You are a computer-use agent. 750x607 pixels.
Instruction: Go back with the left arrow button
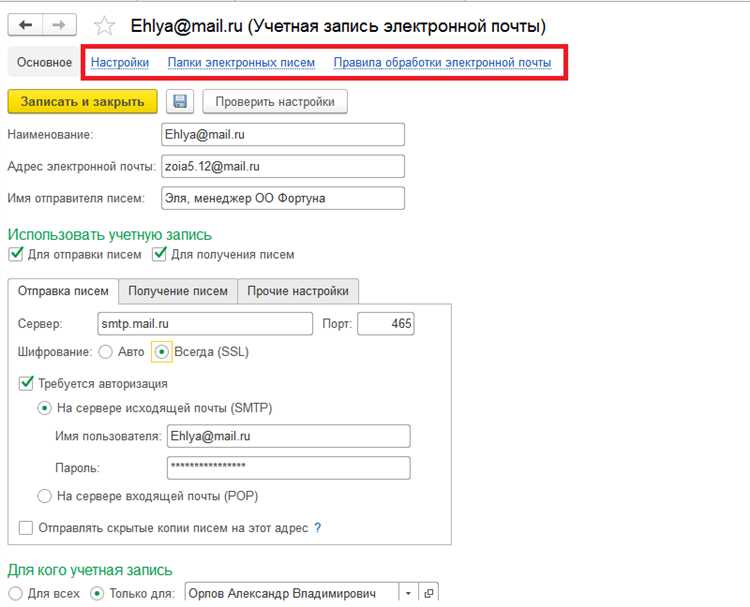click(x=25, y=25)
